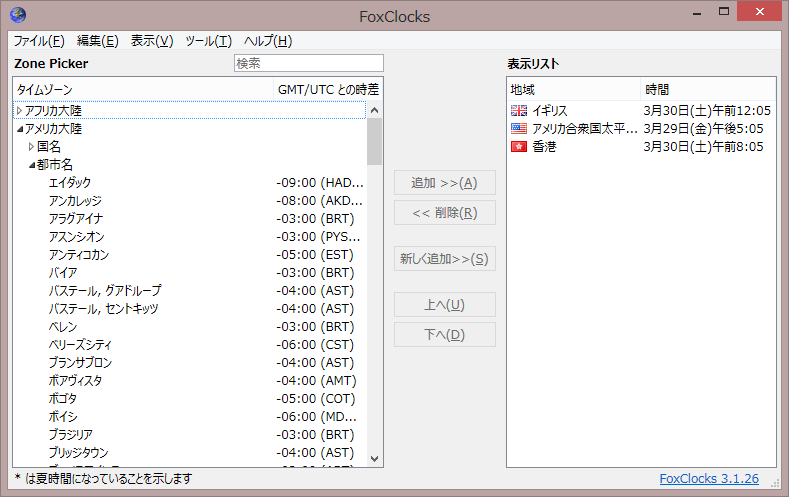
Task: Click the << 削除 button
Action: pos(444,213)
